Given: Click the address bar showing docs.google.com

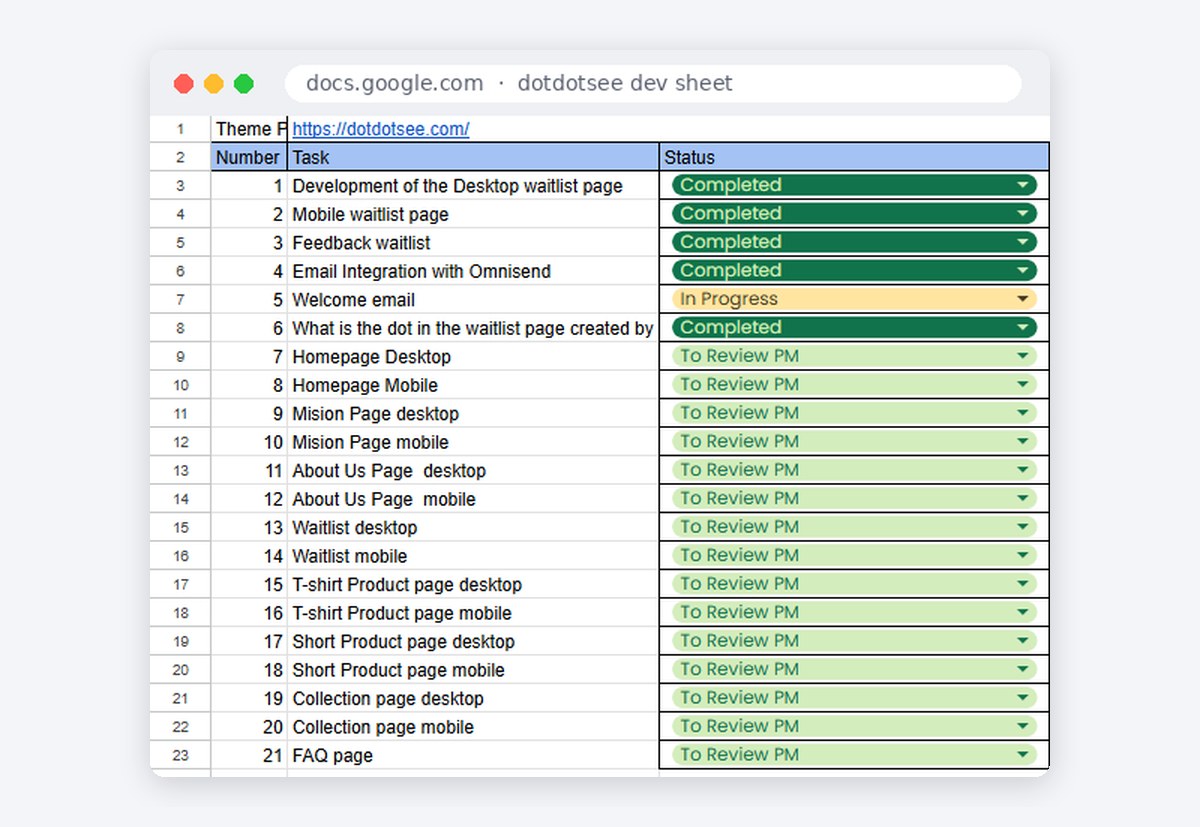Looking at the screenshot, I should click(x=653, y=84).
